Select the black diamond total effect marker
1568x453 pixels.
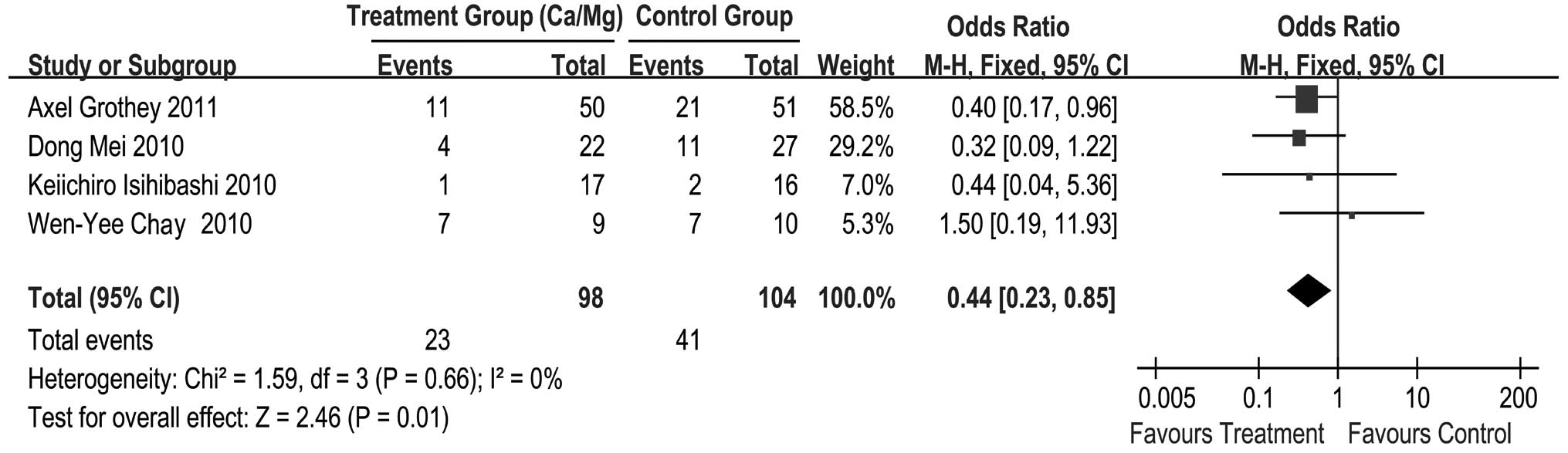coord(1309,291)
